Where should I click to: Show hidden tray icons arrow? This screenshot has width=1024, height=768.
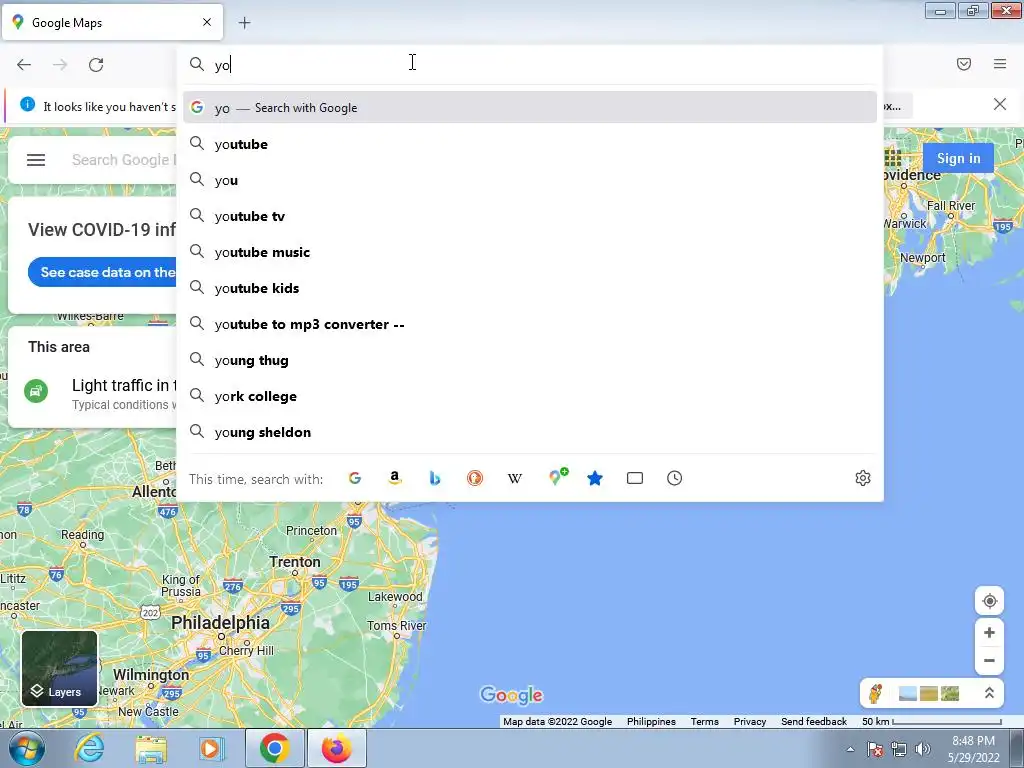pos(850,749)
